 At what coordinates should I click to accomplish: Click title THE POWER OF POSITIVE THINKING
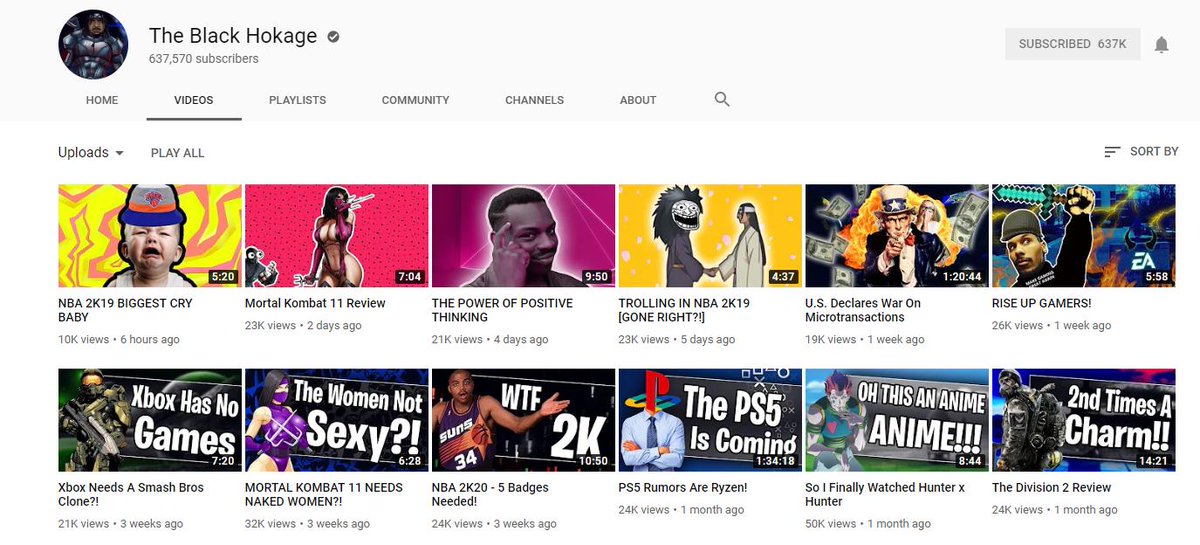click(503, 310)
